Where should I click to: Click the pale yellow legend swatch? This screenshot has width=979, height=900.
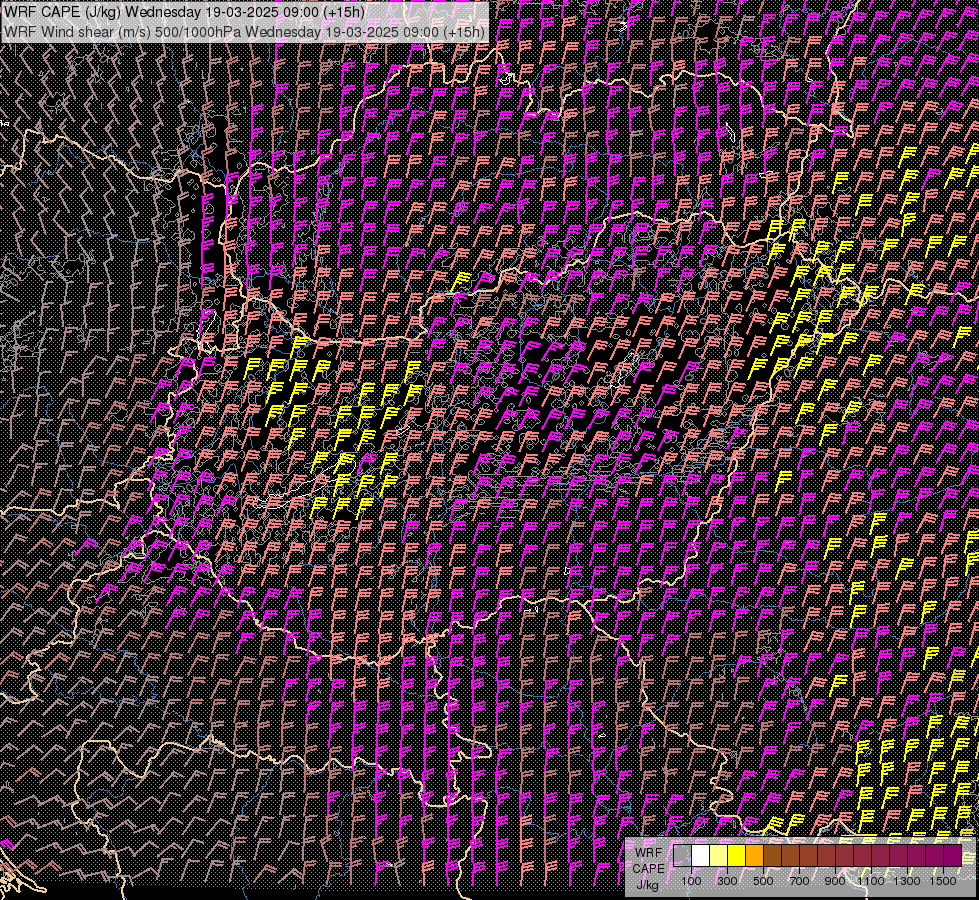pos(719,855)
